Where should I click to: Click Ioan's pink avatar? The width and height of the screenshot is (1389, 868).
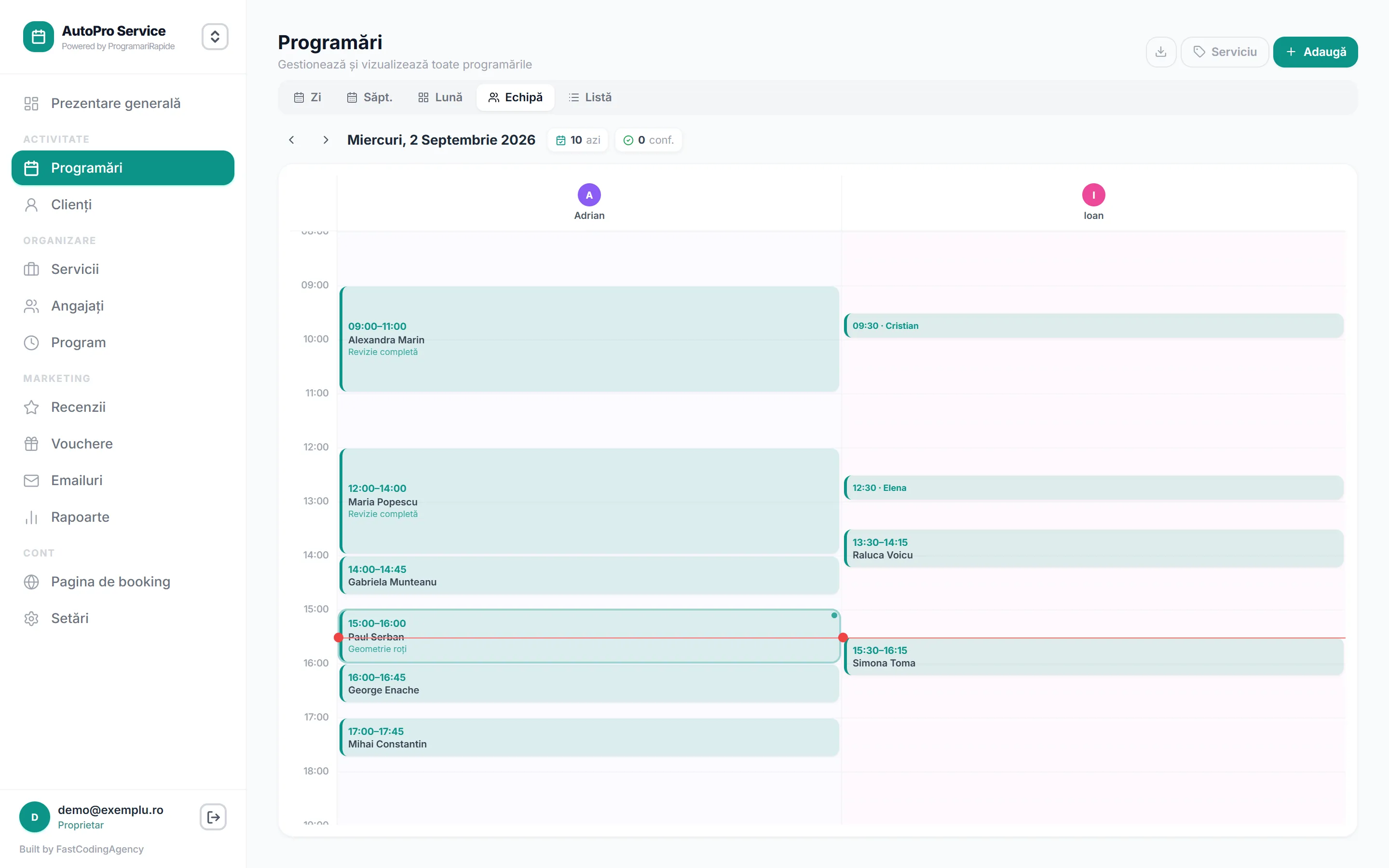(x=1093, y=195)
